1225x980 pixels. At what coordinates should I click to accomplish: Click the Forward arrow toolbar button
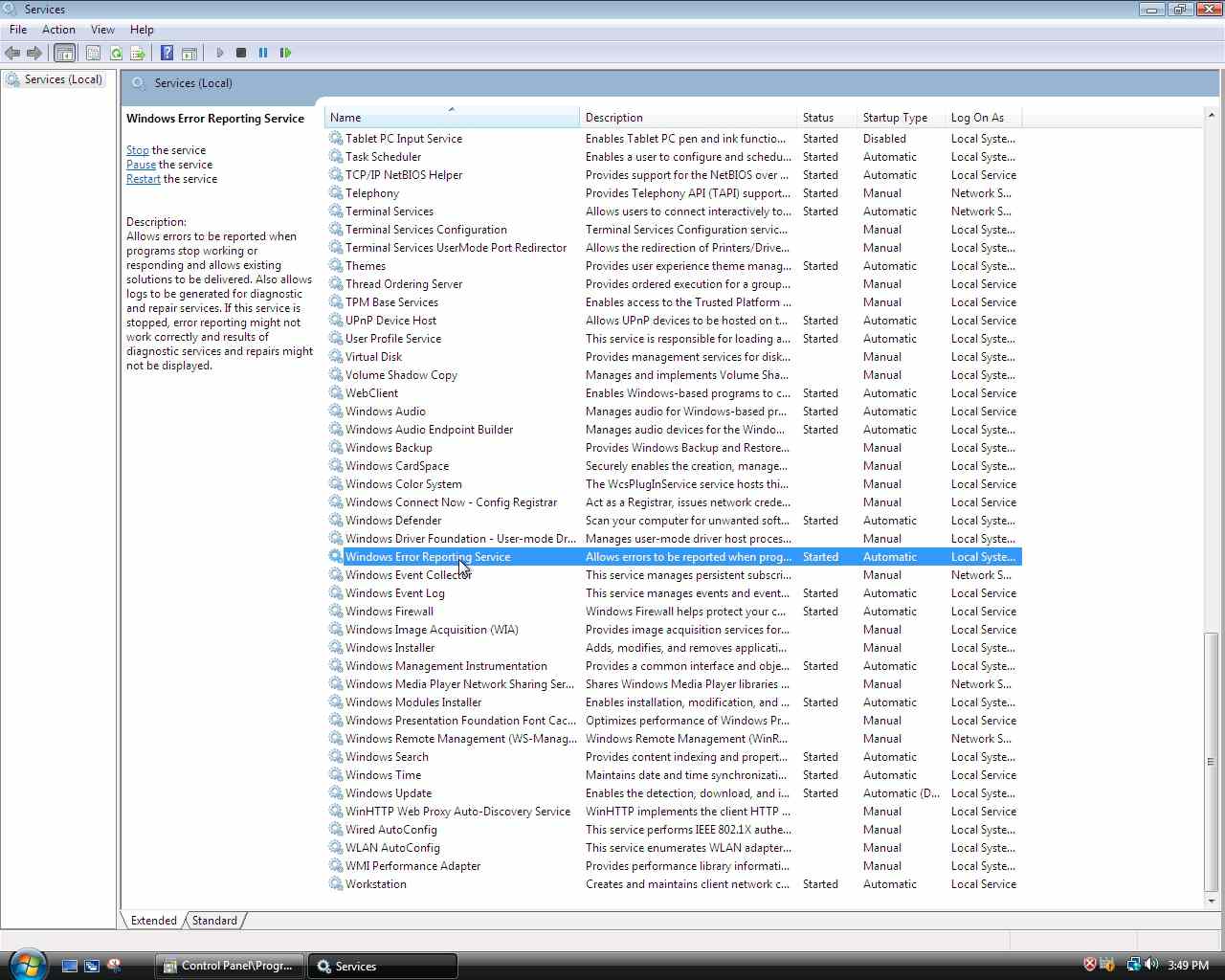tap(34, 53)
